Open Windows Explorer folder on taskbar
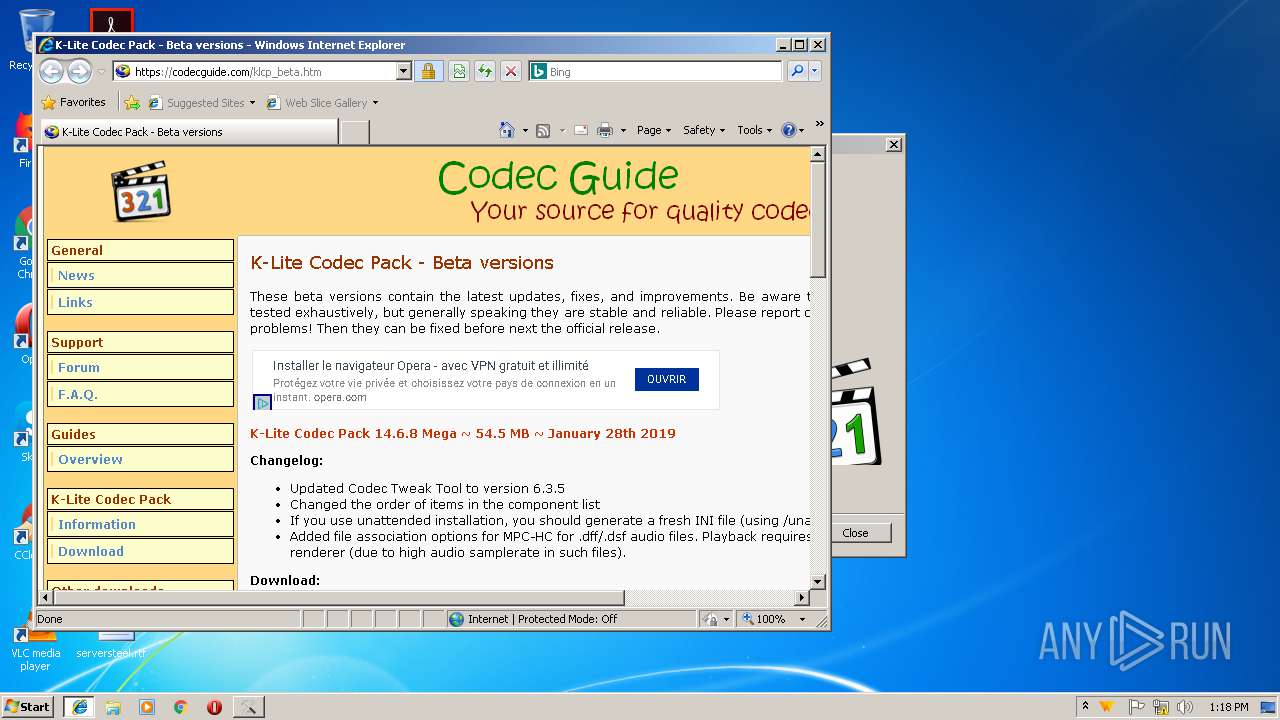The width and height of the screenshot is (1280, 720). coord(113,706)
